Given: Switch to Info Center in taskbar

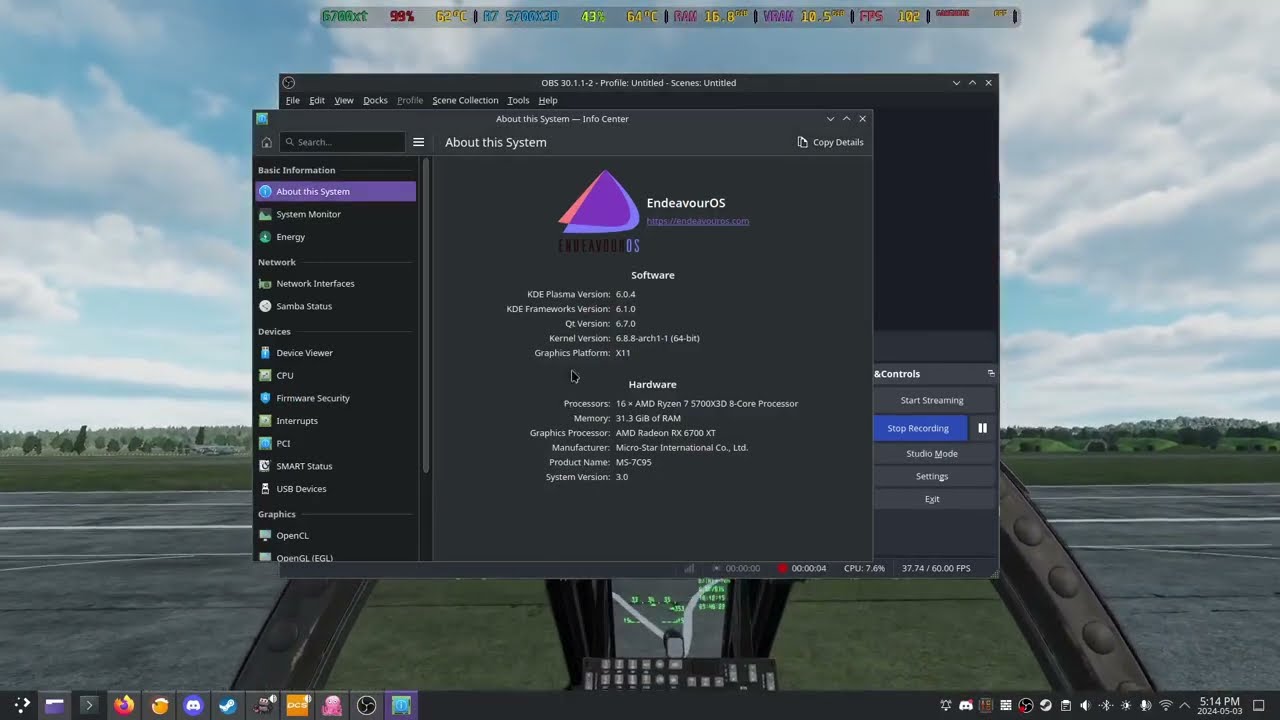Looking at the screenshot, I should pyautogui.click(x=401, y=705).
